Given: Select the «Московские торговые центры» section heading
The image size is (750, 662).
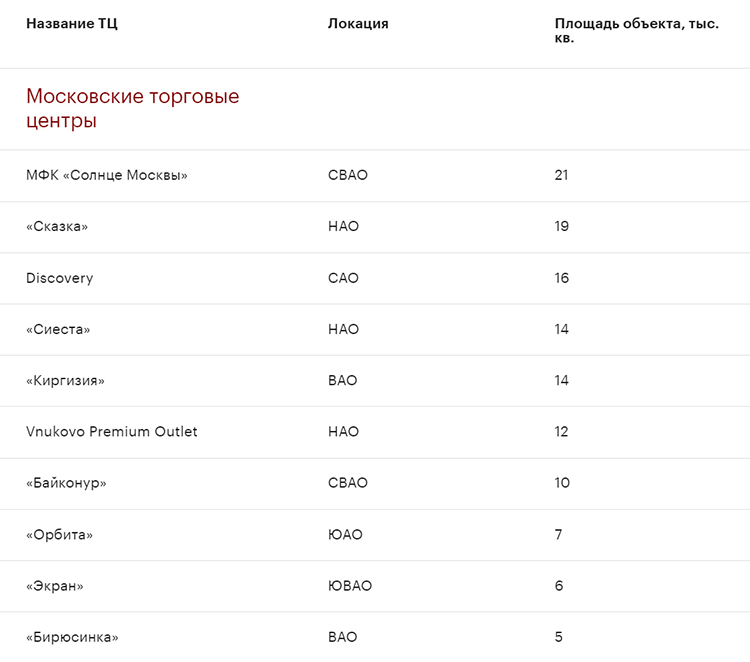Looking at the screenshot, I should [x=133, y=109].
